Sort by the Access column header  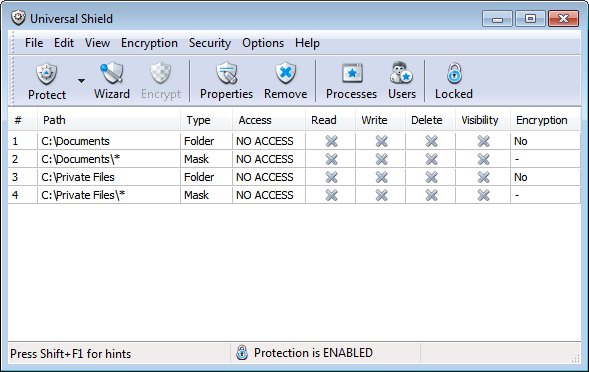pyautogui.click(x=269, y=120)
